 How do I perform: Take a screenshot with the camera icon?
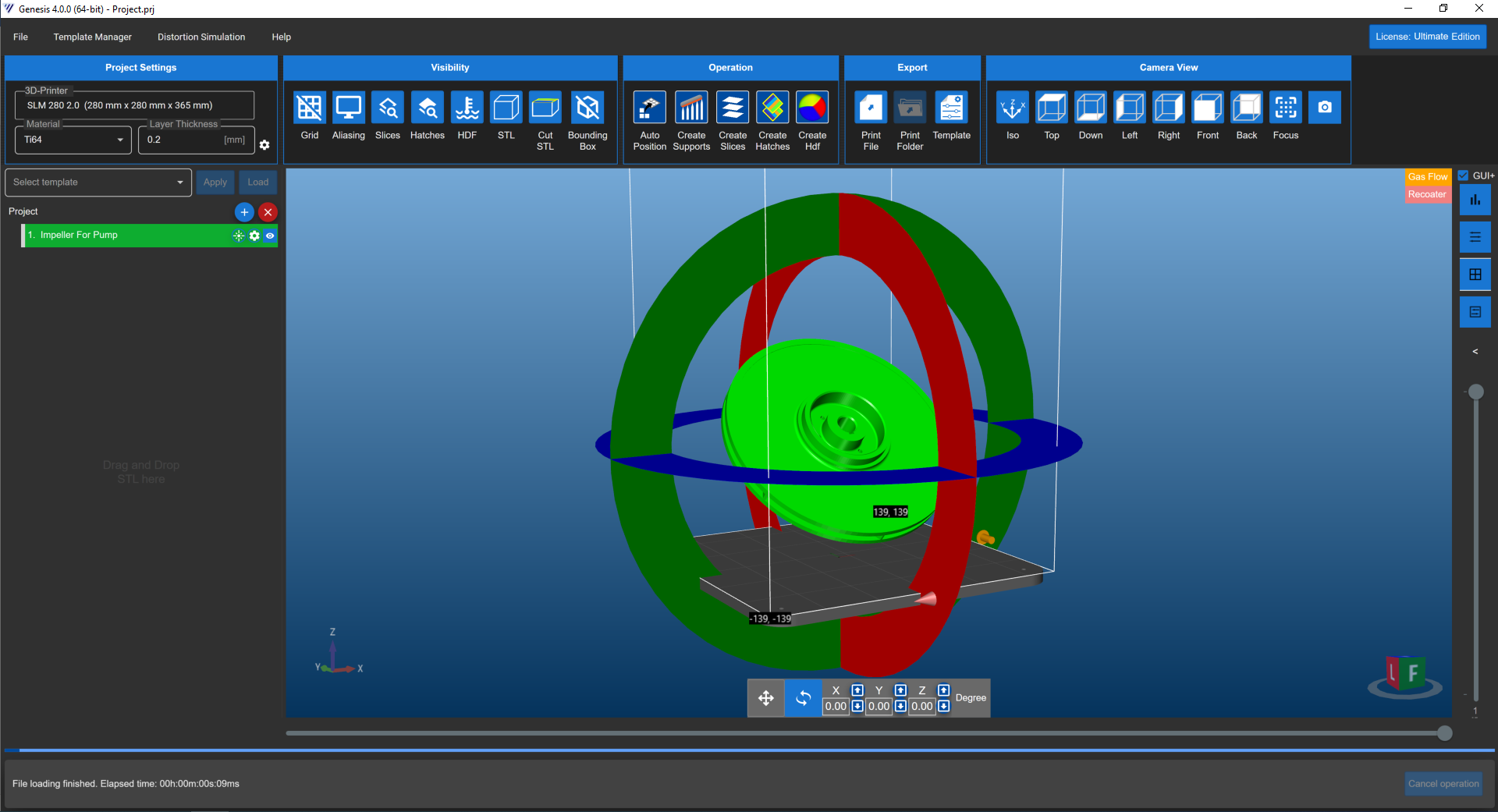(x=1325, y=108)
